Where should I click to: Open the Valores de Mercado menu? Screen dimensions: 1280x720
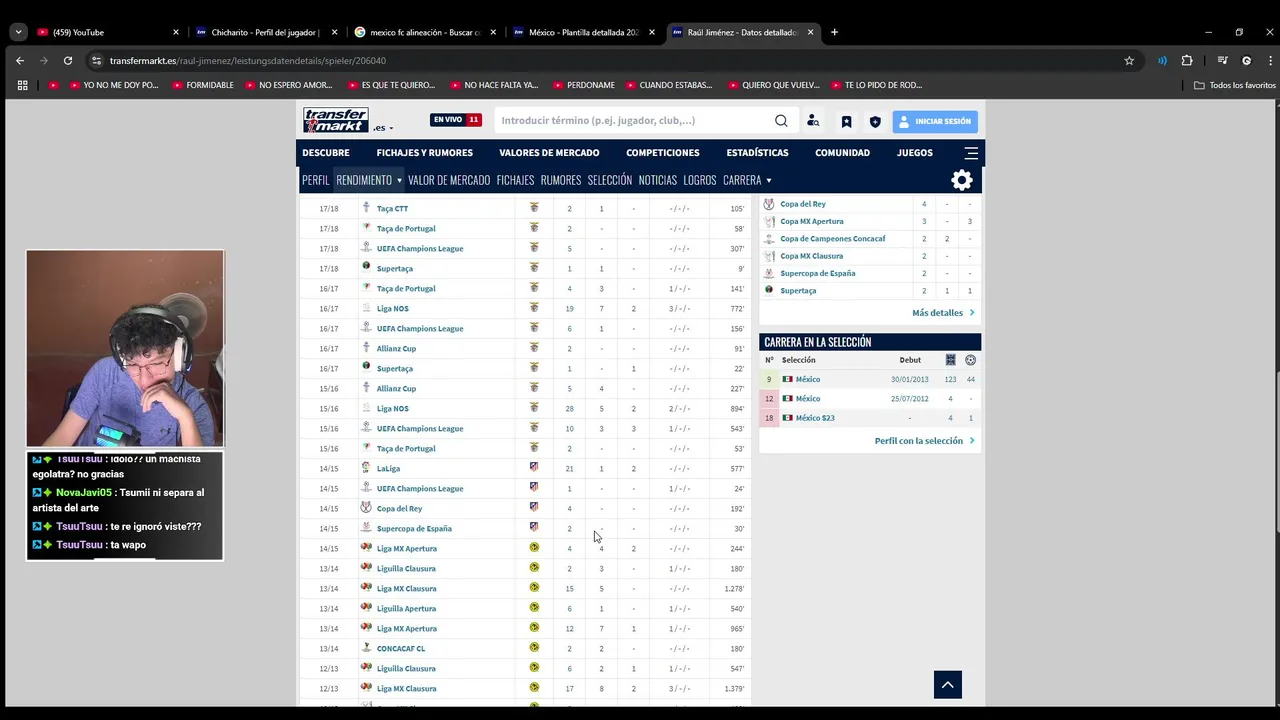[549, 153]
